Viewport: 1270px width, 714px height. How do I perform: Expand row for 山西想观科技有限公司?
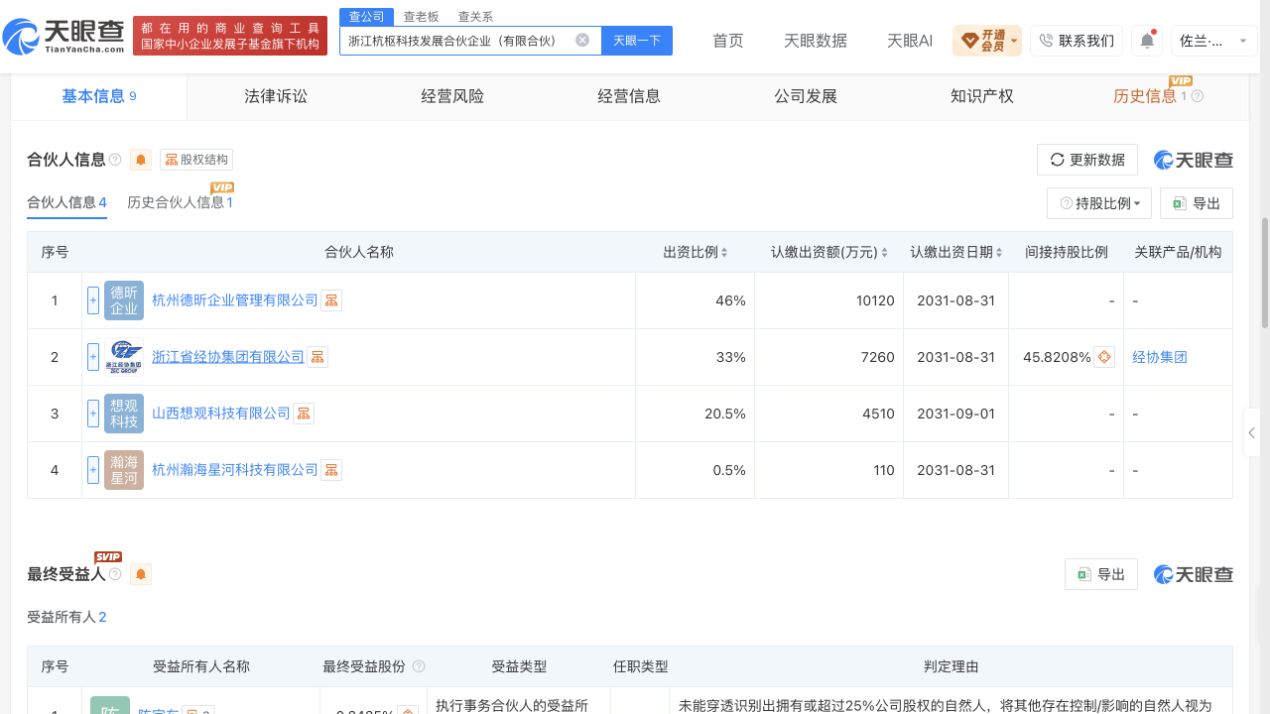coord(93,413)
